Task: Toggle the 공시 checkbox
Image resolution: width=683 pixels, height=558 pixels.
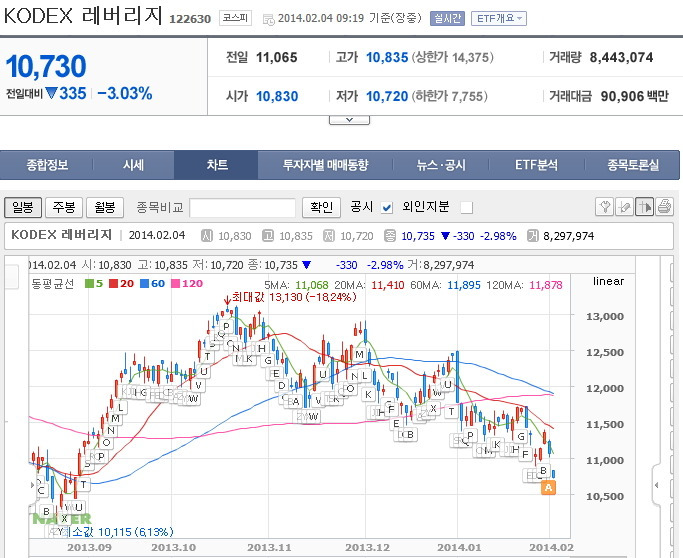Action: [386, 208]
